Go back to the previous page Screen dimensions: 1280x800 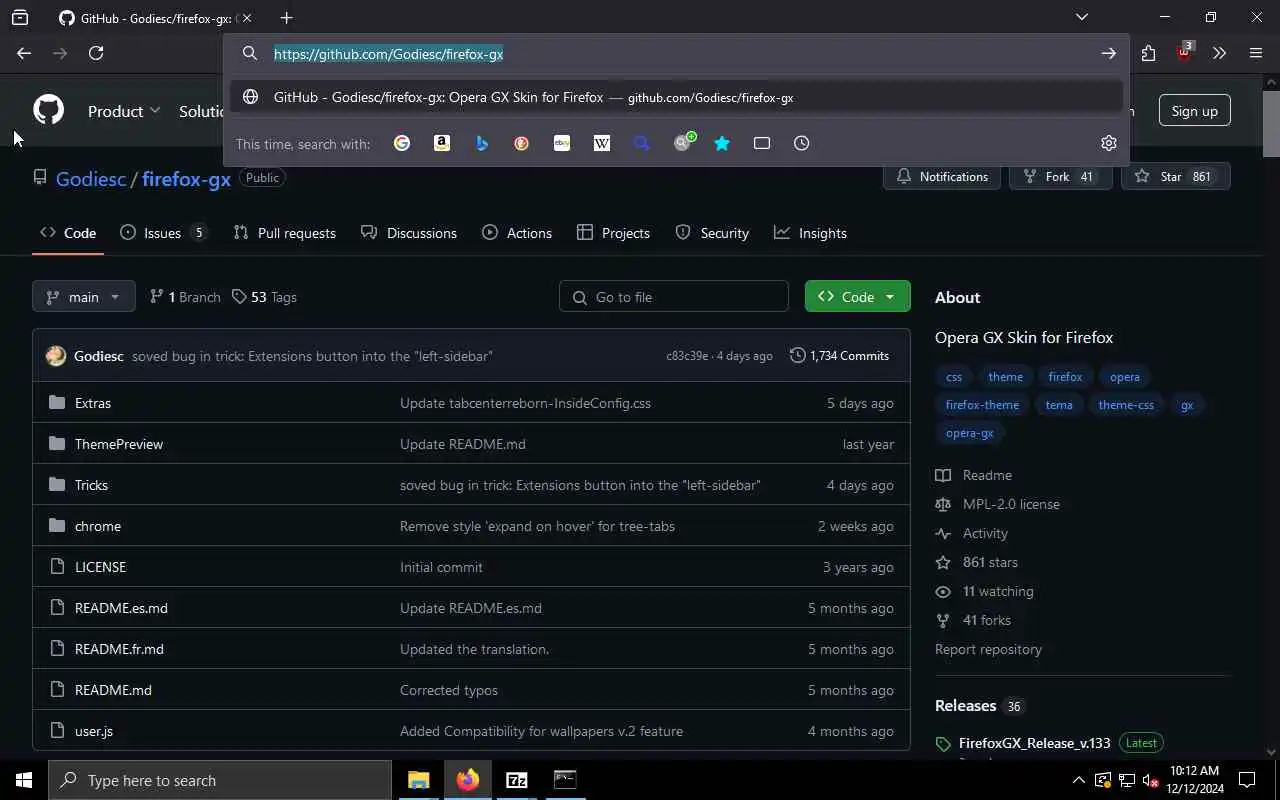24,53
